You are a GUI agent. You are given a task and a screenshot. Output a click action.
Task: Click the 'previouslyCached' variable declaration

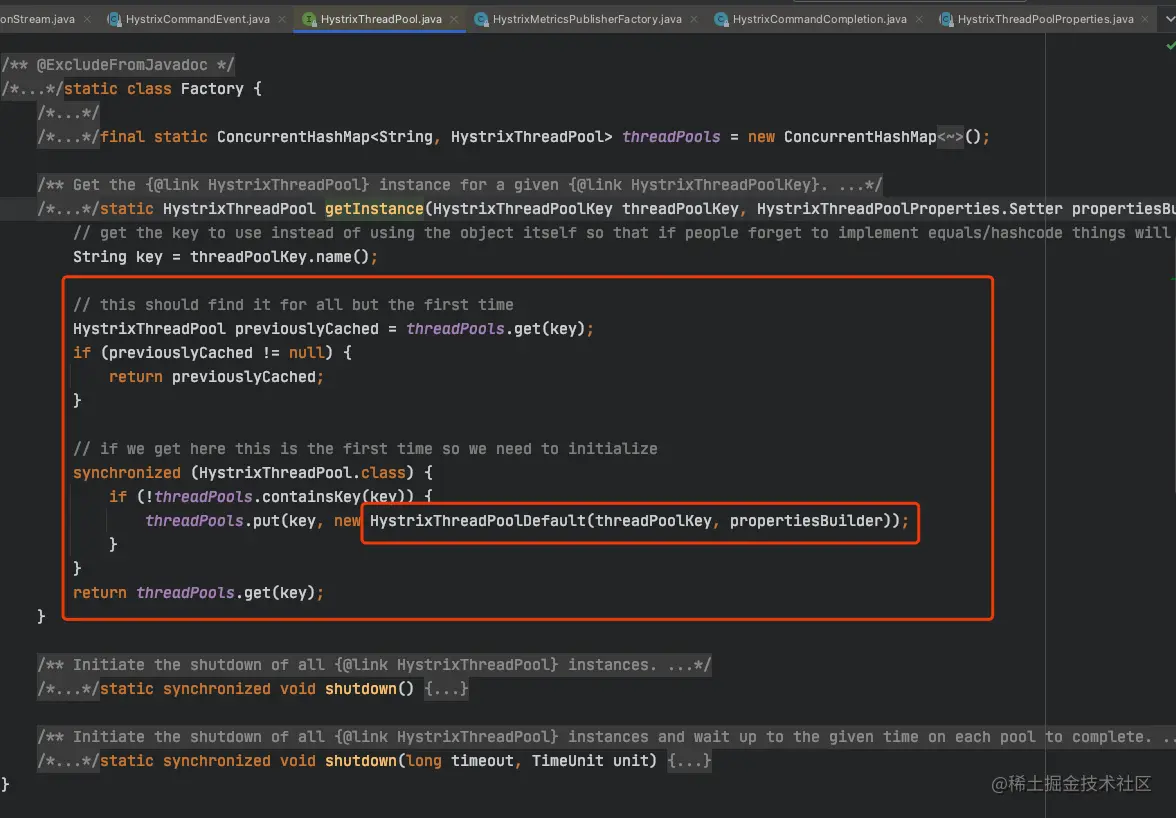pyautogui.click(x=307, y=328)
